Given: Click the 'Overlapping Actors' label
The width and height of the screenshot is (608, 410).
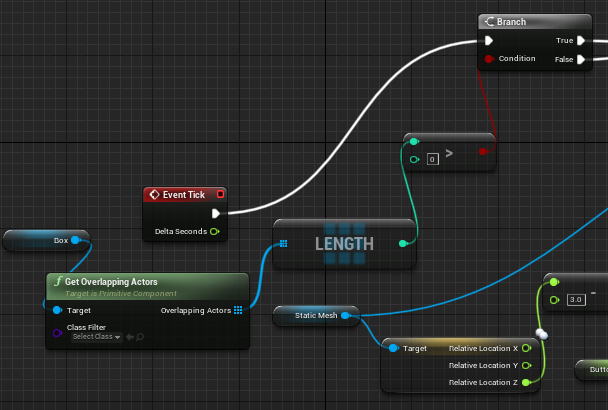Looking at the screenshot, I should [196, 311].
